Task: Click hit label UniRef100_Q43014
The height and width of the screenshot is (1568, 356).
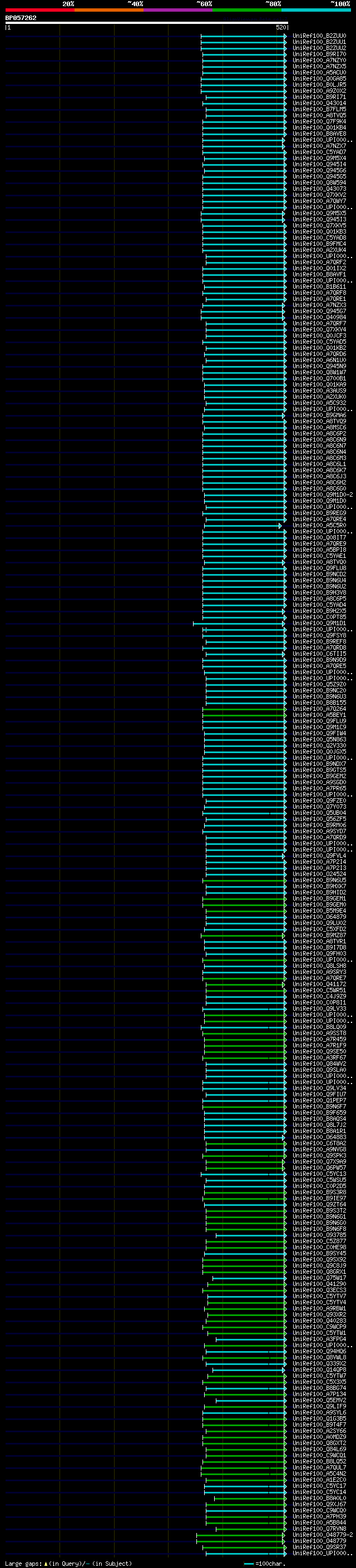Action: (x=319, y=103)
